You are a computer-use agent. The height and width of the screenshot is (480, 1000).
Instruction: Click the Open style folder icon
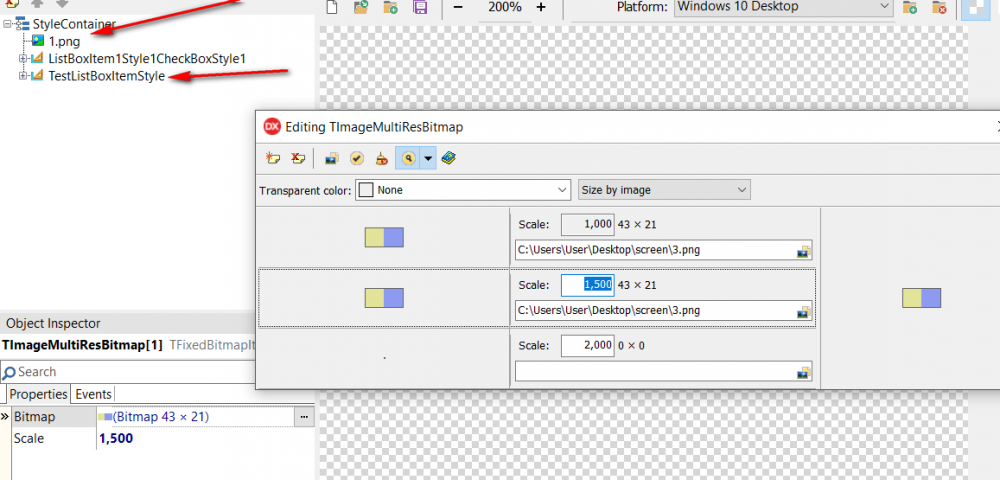tap(362, 8)
